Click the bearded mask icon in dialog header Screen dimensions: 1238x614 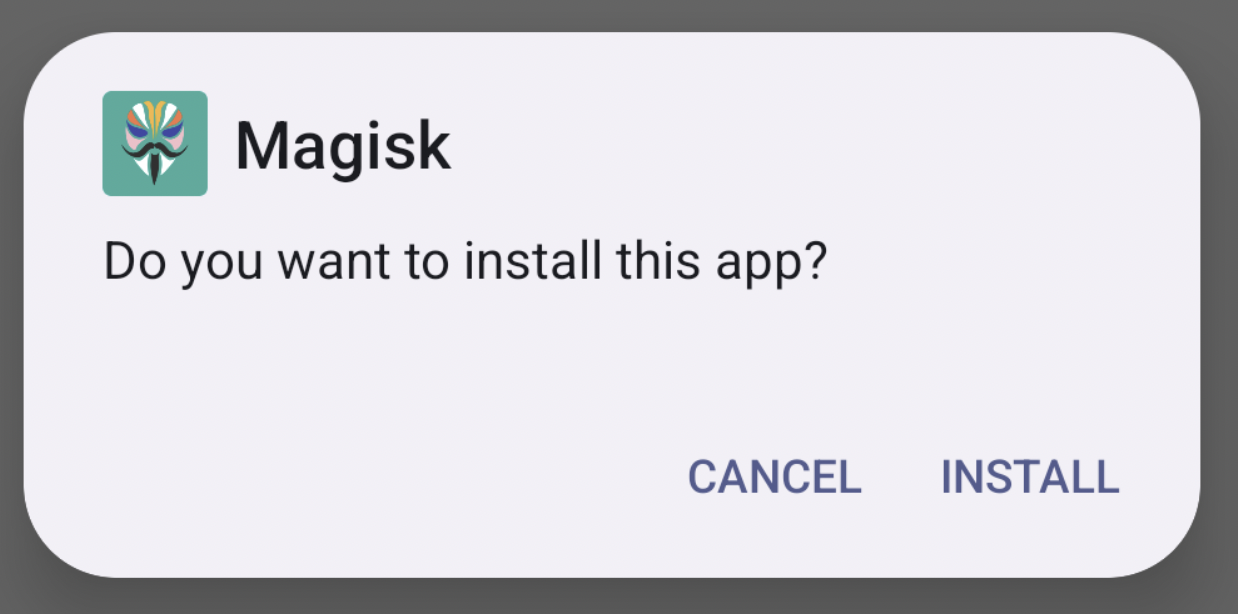[155, 143]
